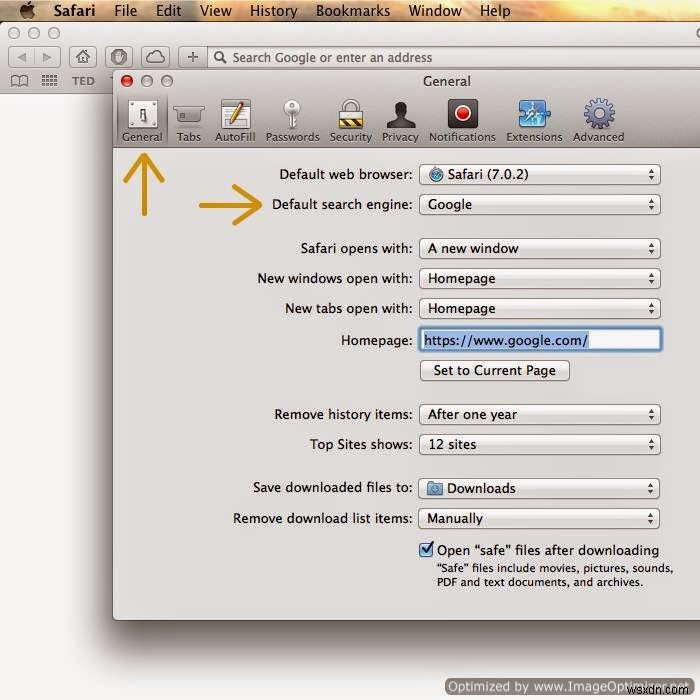Open the Bookmarks menu
Screen dimensions: 700x700
[353, 10]
